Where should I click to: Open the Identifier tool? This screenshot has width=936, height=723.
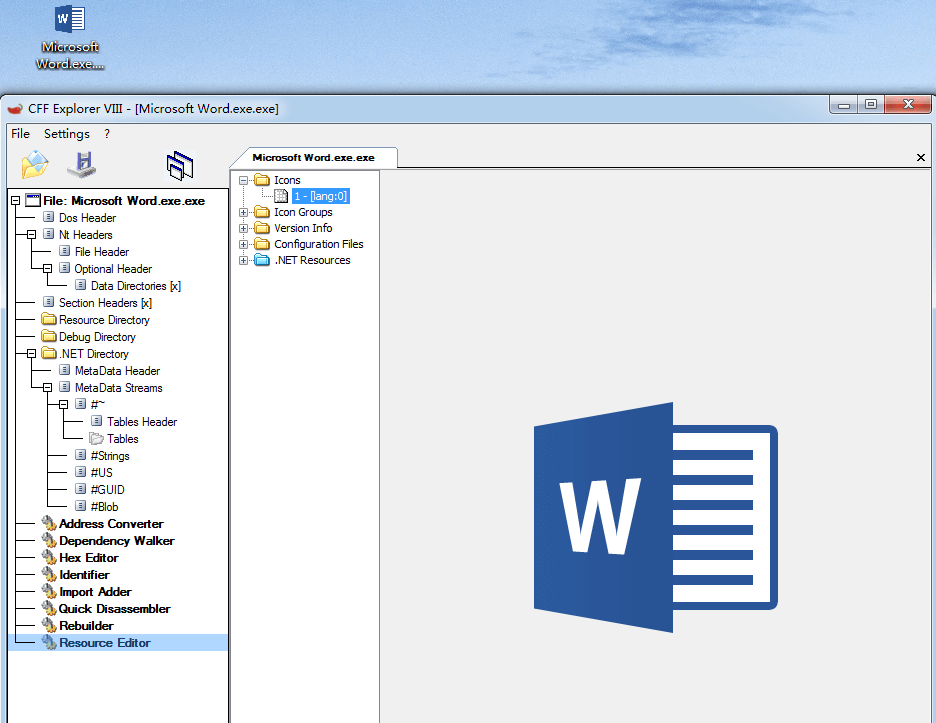pos(84,575)
